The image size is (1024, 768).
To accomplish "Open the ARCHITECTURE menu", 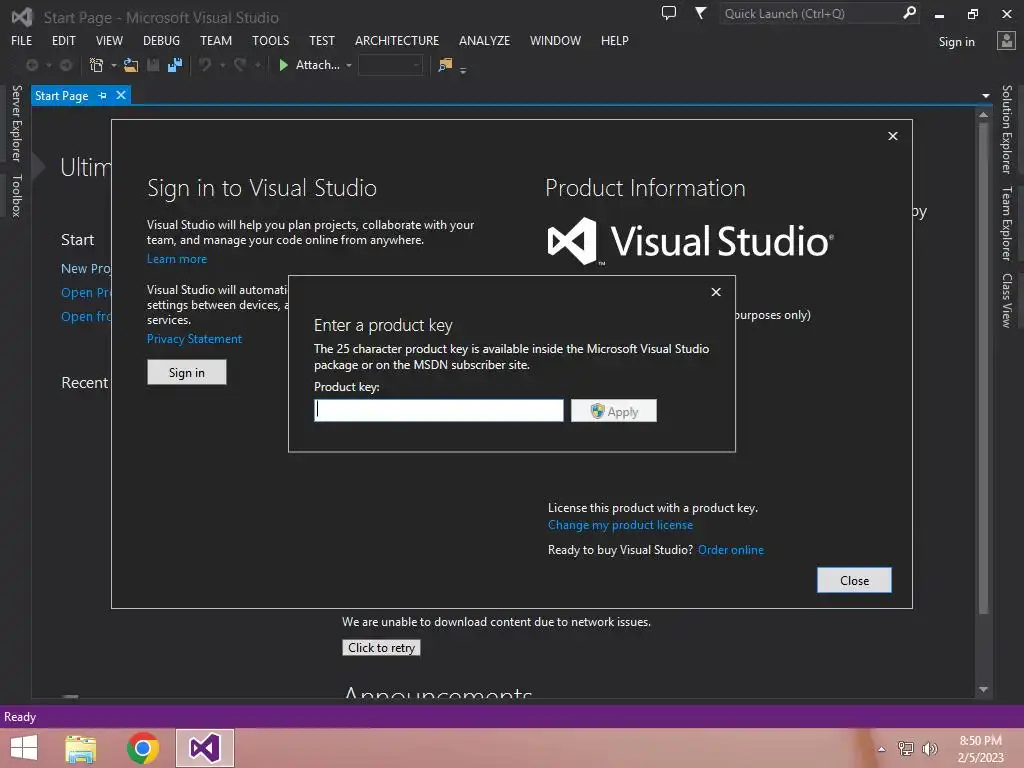I will (x=397, y=40).
